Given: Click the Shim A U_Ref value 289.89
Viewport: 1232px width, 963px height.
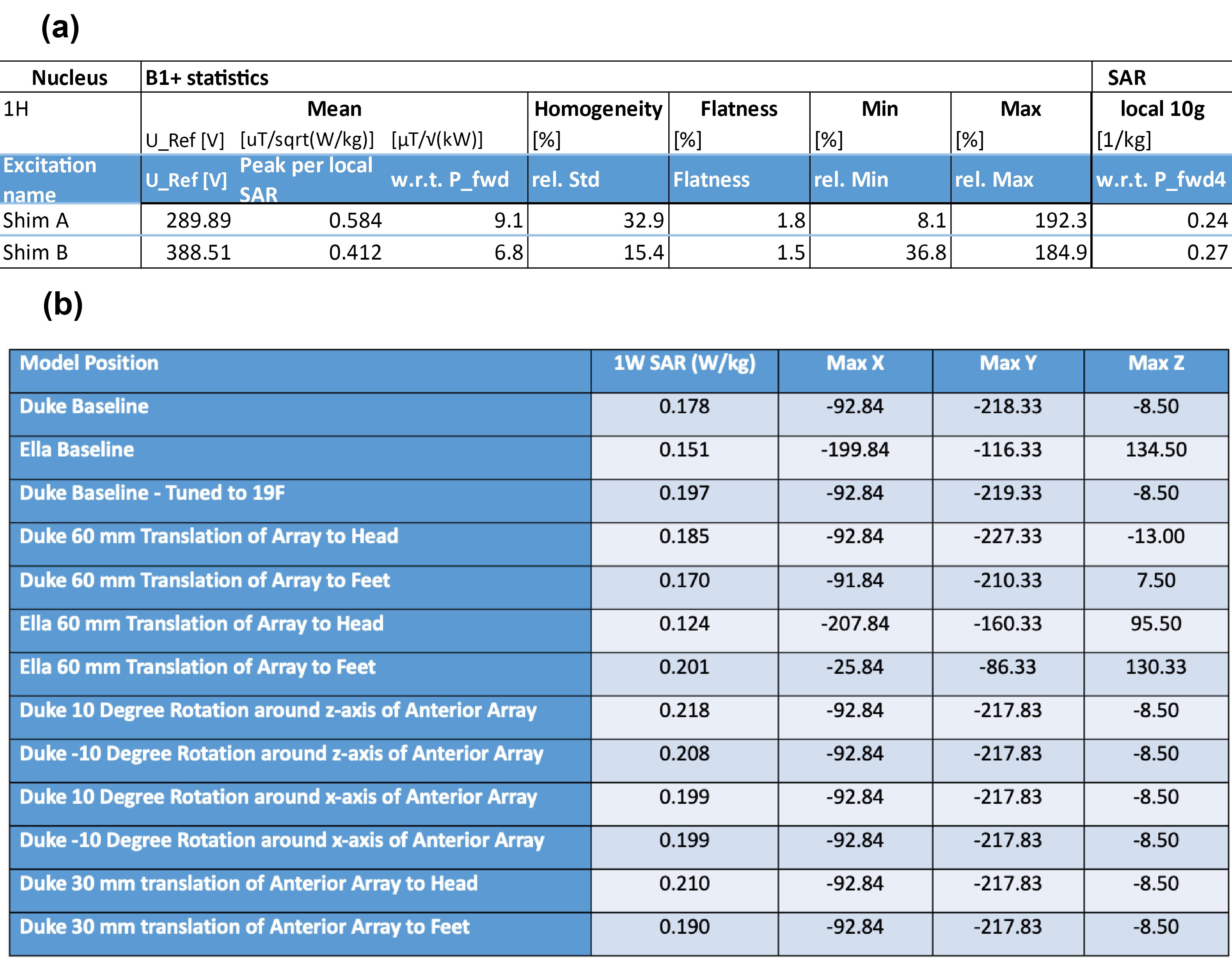Looking at the screenshot, I should click(x=198, y=220).
